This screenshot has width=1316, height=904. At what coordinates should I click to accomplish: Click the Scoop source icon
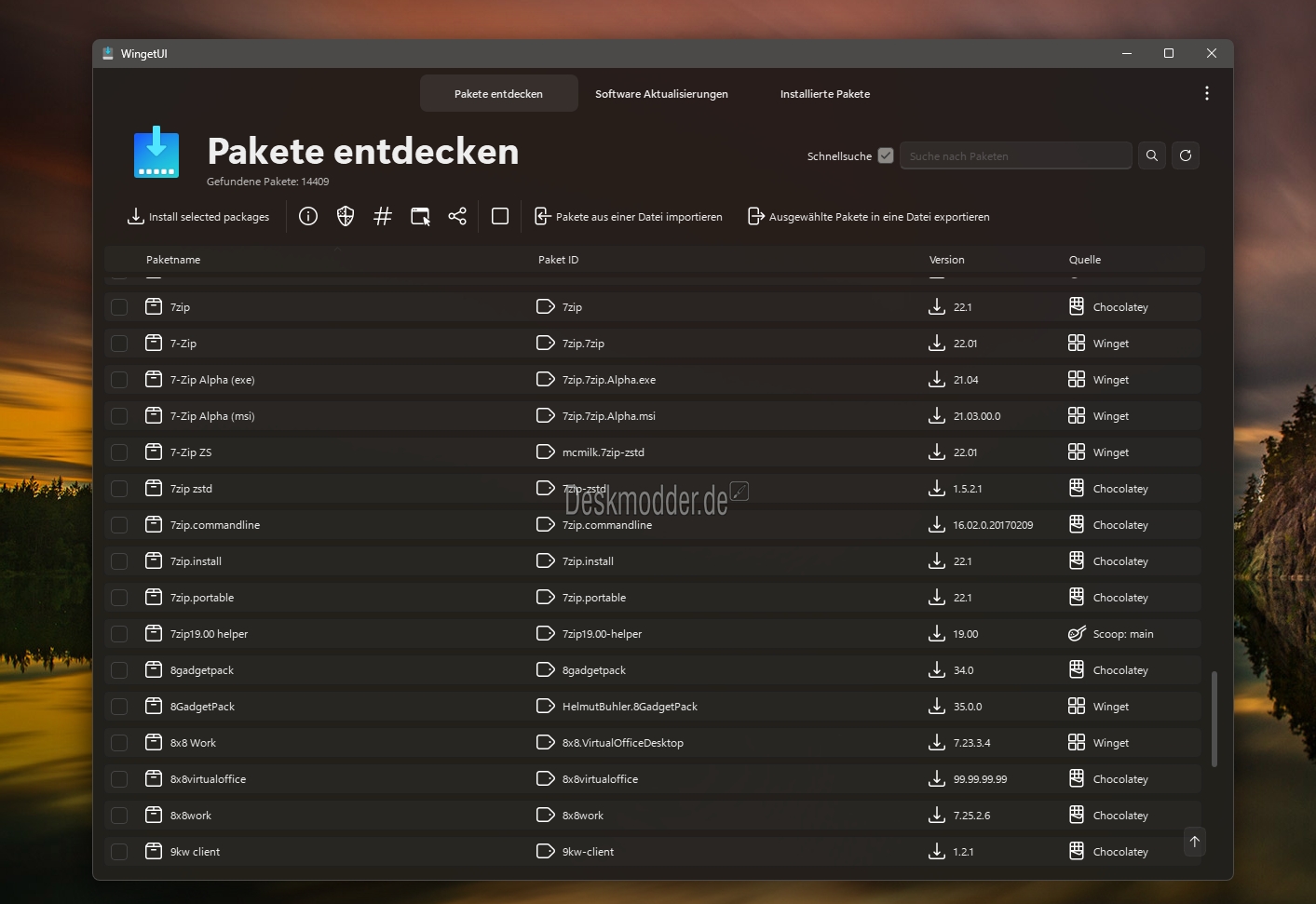tap(1077, 633)
